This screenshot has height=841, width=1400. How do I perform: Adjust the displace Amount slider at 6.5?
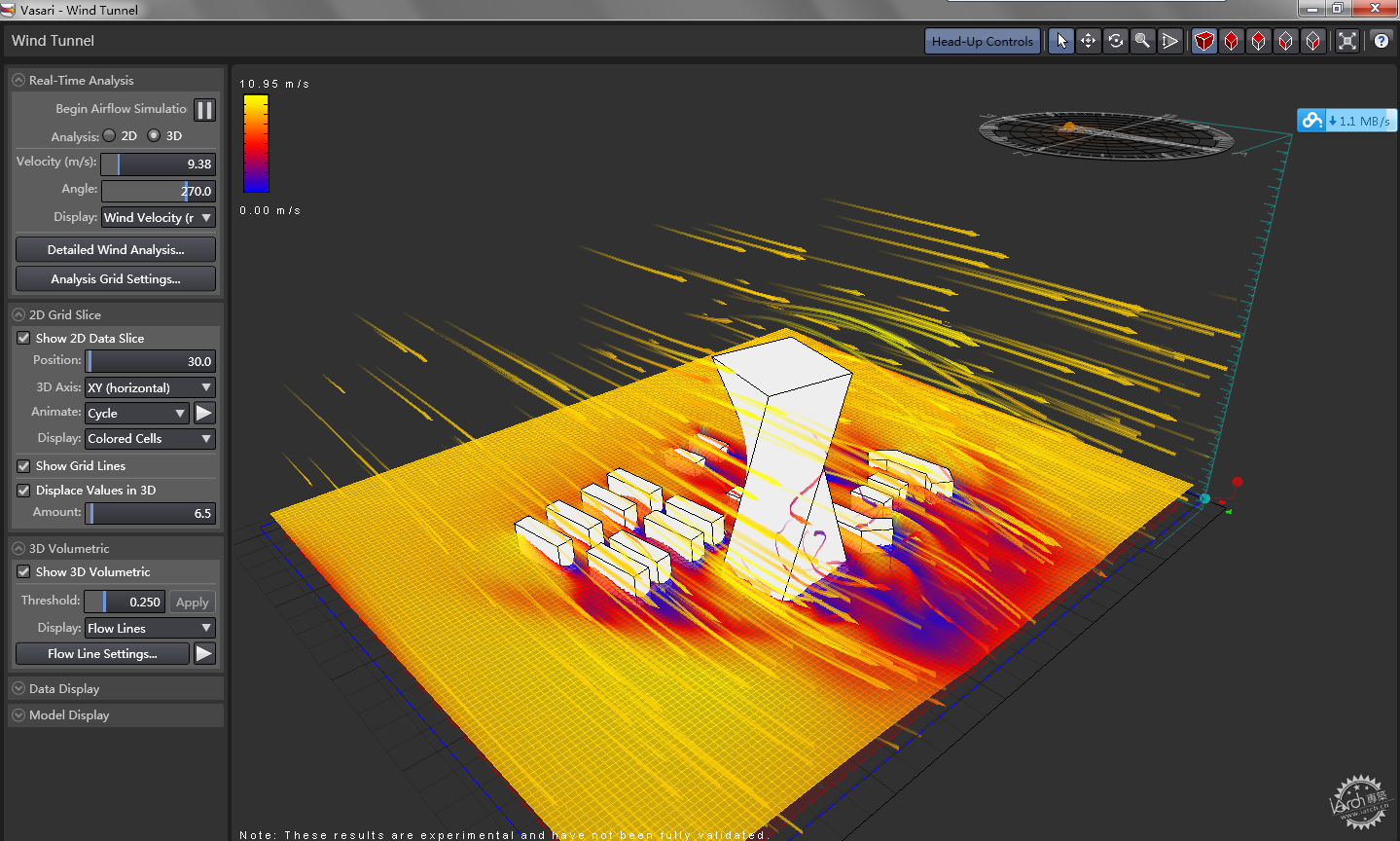click(x=150, y=513)
